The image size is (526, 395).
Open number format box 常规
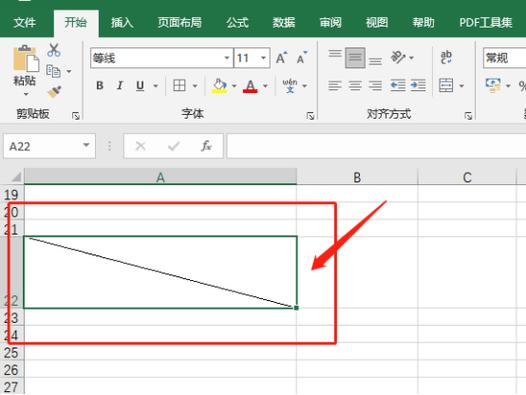tap(505, 58)
